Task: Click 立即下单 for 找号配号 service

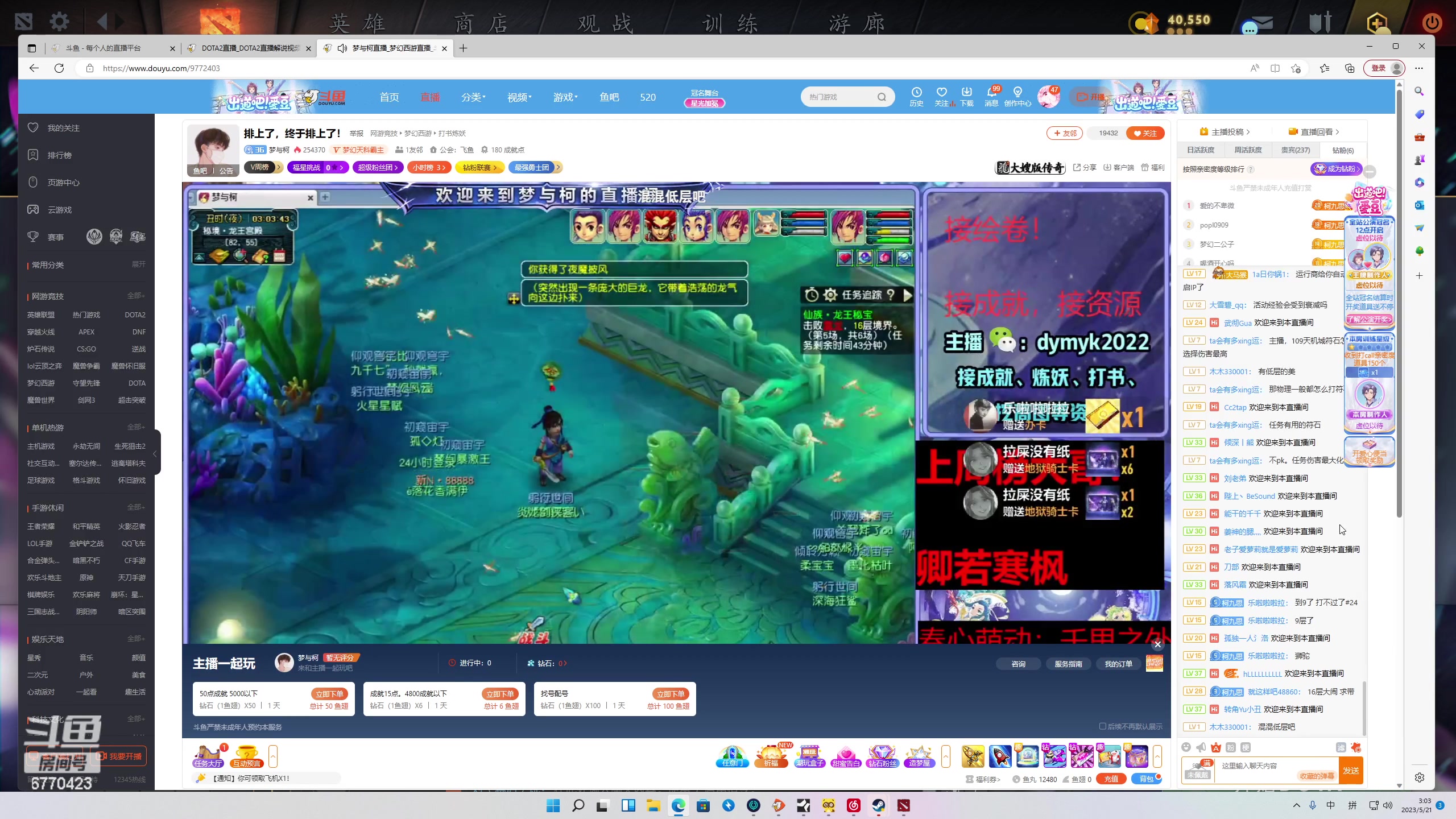Action: pyautogui.click(x=670, y=694)
